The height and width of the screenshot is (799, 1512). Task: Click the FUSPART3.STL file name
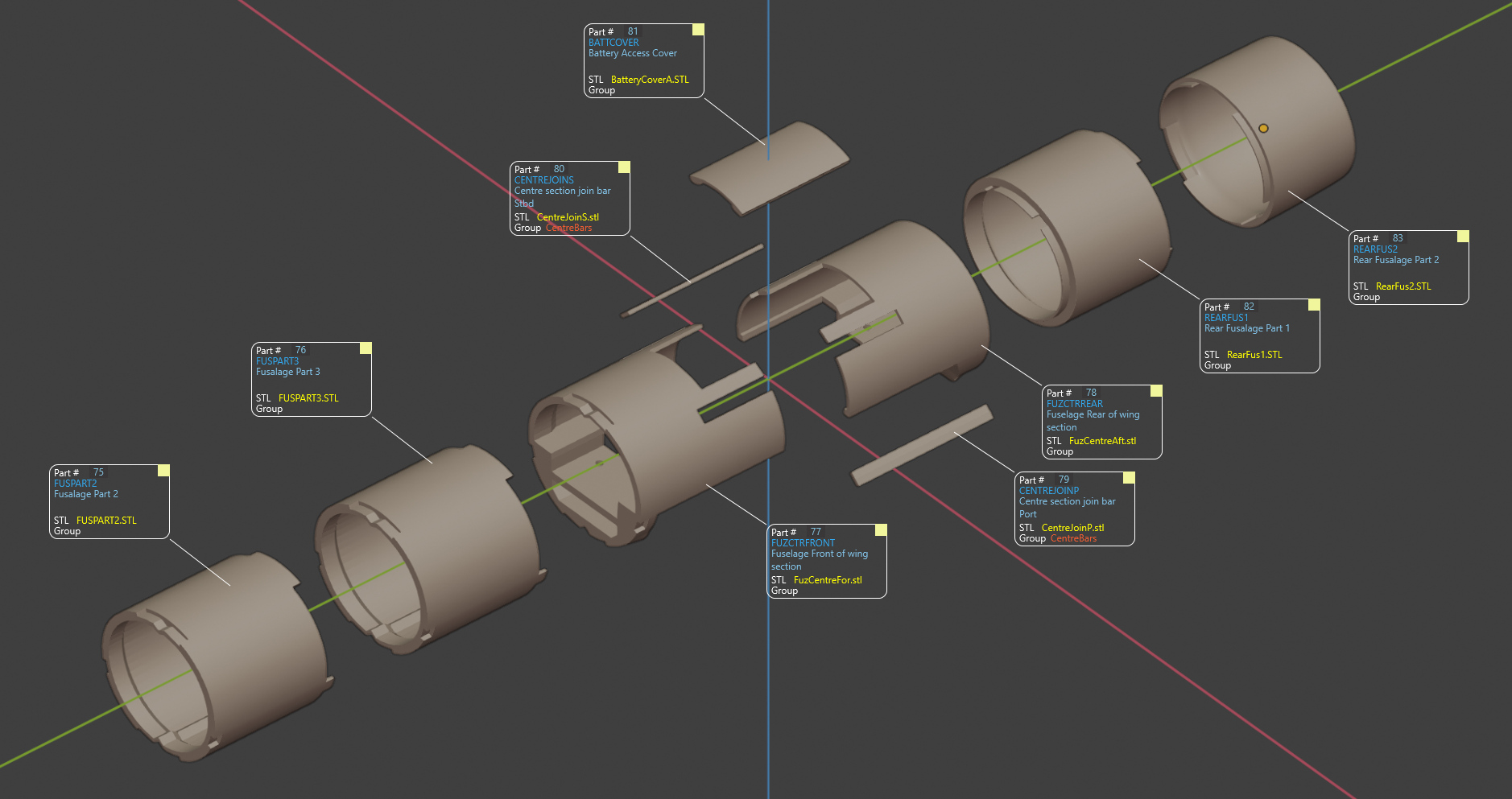[x=308, y=398]
